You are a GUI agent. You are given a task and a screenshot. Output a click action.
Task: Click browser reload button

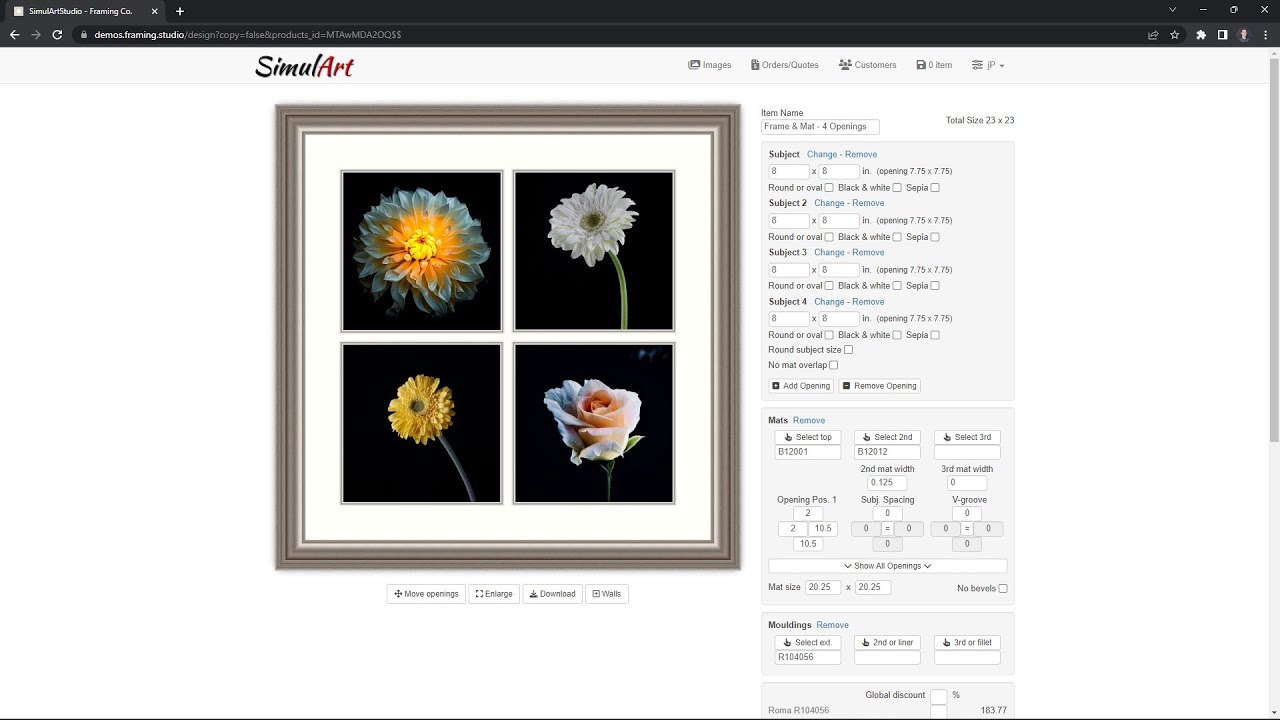click(x=57, y=34)
